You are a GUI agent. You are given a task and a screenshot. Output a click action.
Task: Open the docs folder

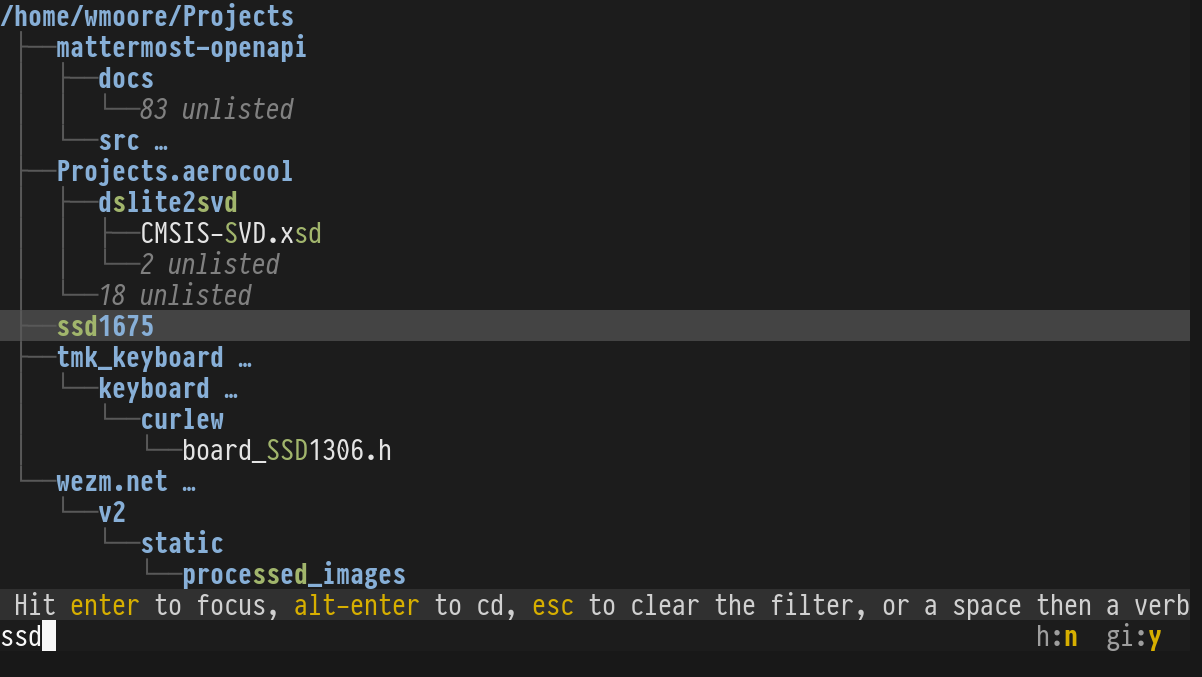tap(126, 79)
